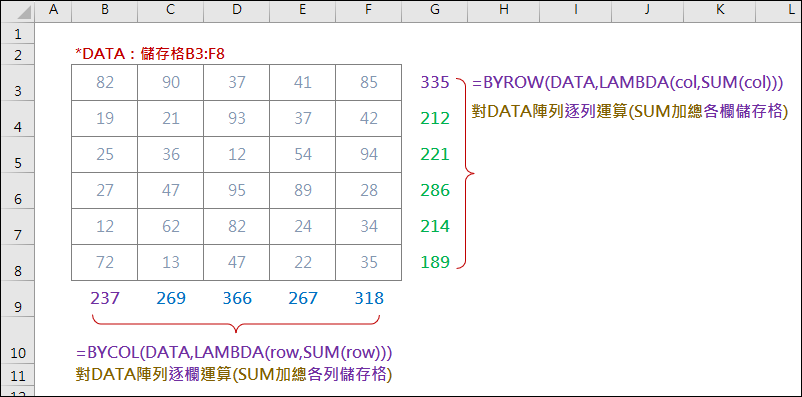This screenshot has width=802, height=397.
Task: Click cell C3 containing 90
Action: (170, 82)
